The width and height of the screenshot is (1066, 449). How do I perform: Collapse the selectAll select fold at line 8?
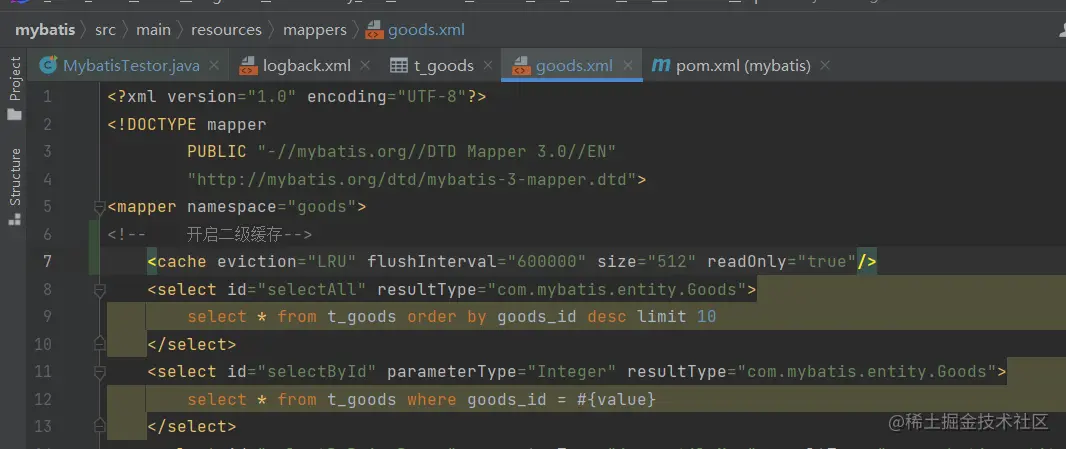click(100, 290)
